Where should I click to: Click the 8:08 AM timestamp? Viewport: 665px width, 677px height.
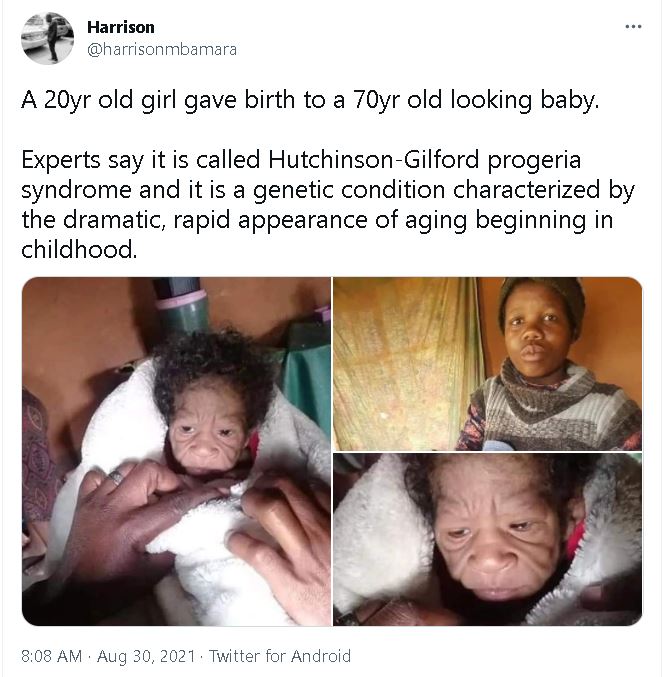51,656
